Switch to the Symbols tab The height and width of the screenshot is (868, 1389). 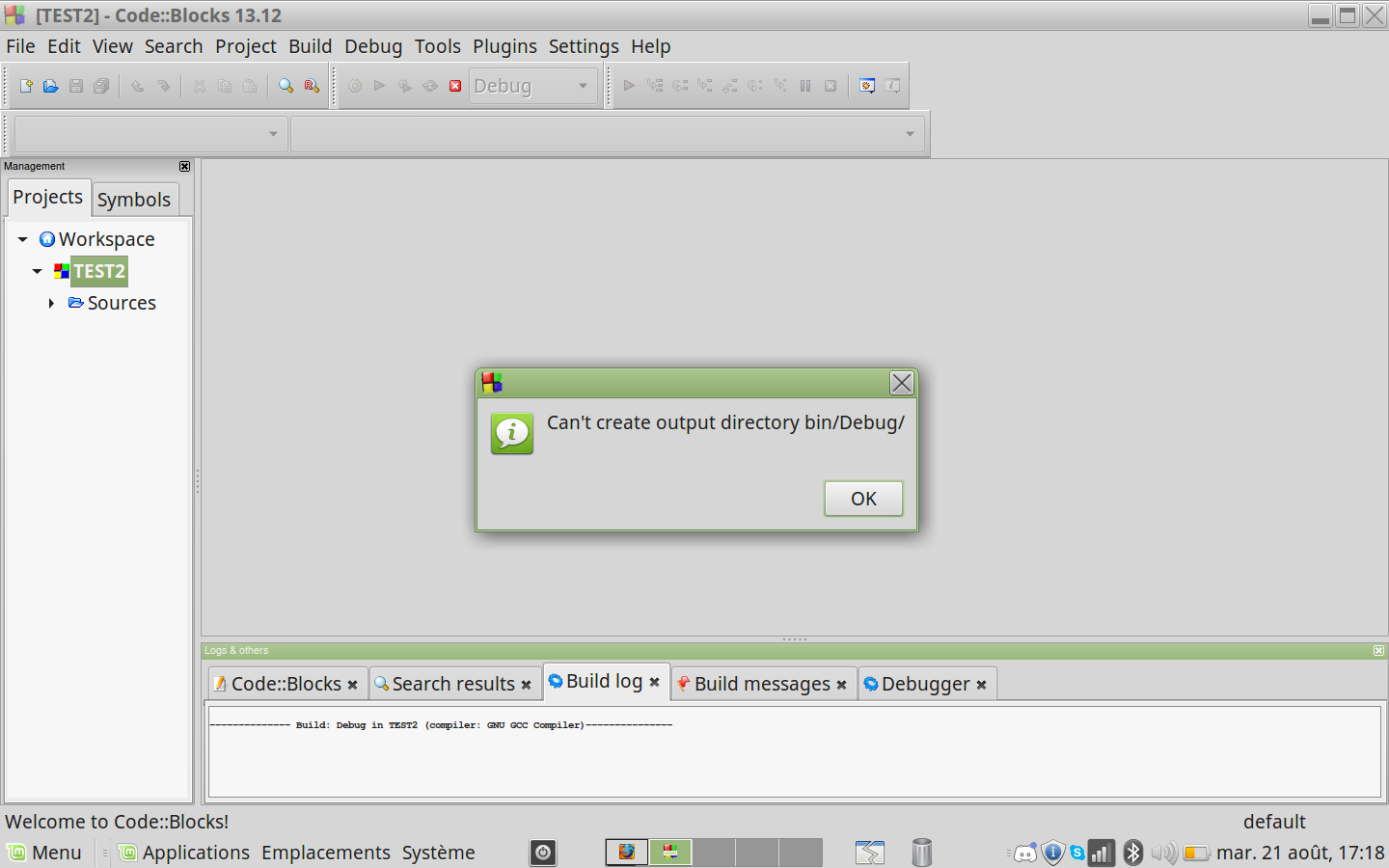(134, 200)
